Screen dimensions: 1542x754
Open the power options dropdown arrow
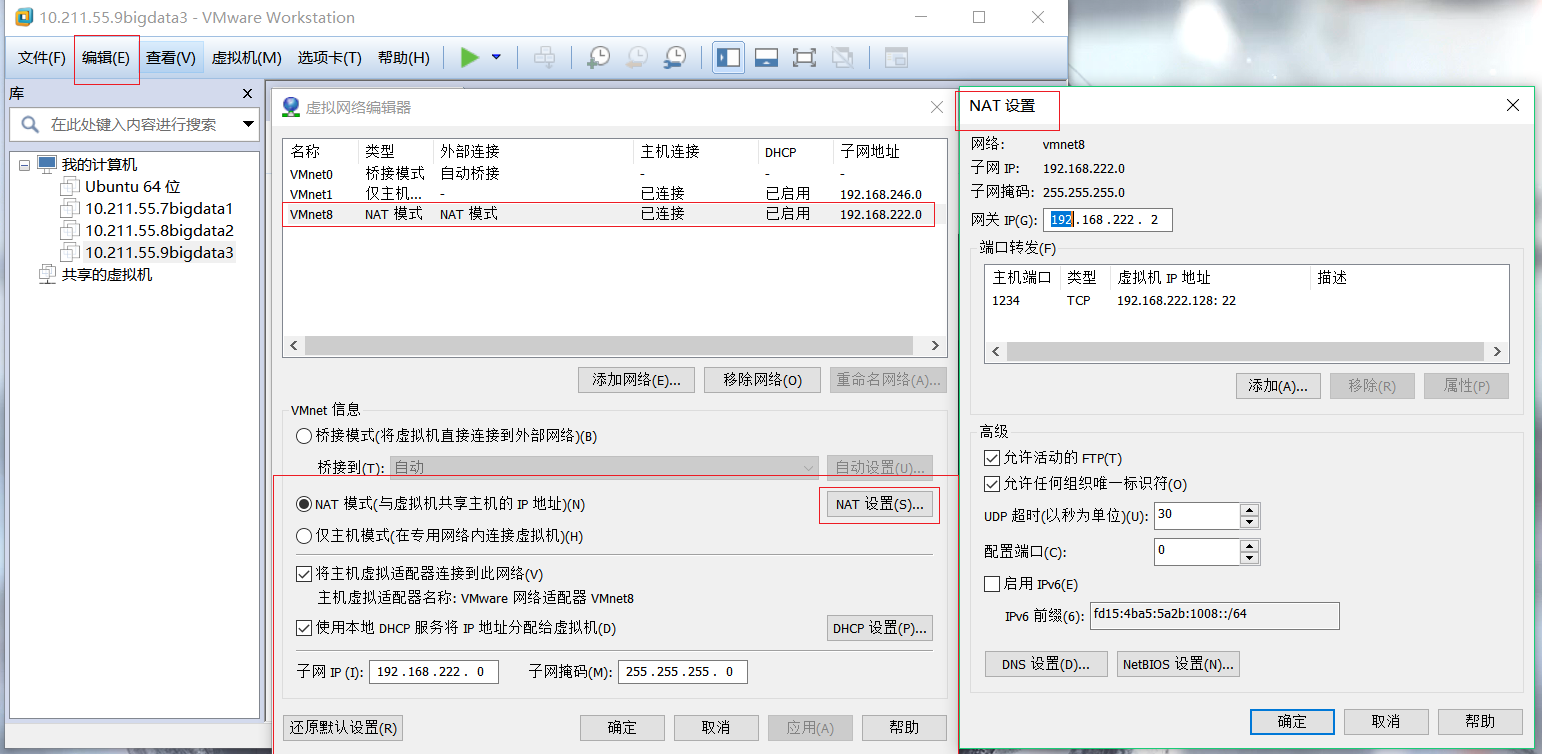[x=495, y=57]
